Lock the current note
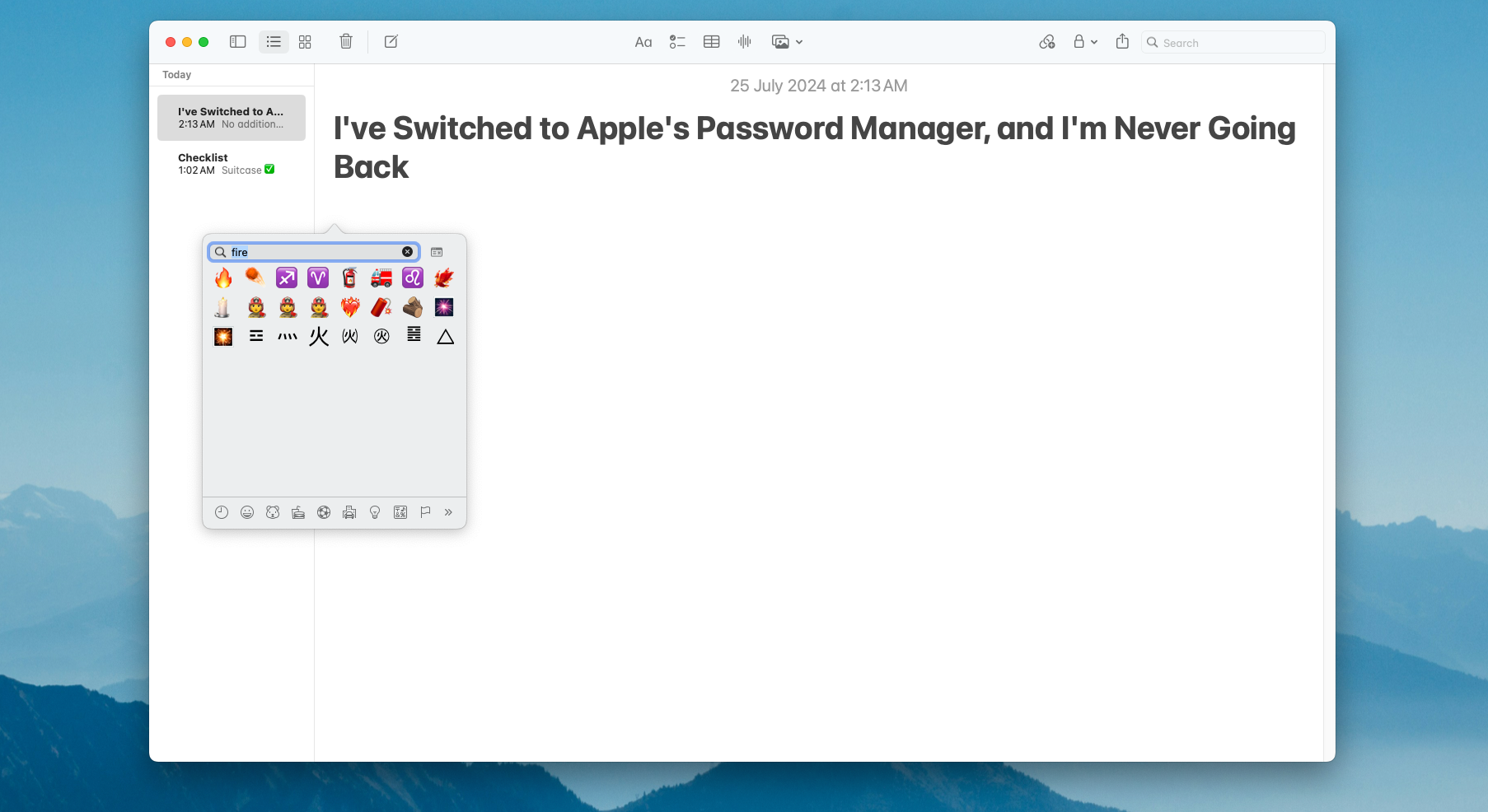Image resolution: width=1488 pixels, height=812 pixels. pyautogui.click(x=1080, y=41)
